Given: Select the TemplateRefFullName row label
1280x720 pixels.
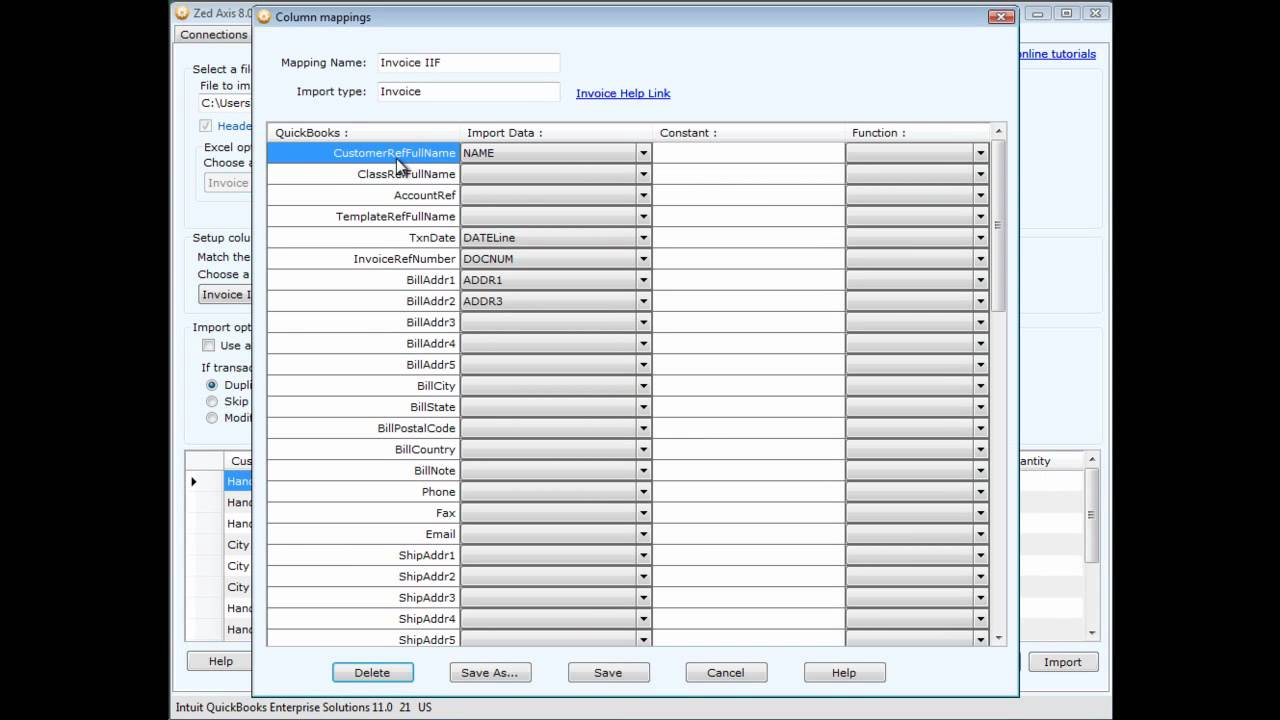Looking at the screenshot, I should [x=363, y=216].
